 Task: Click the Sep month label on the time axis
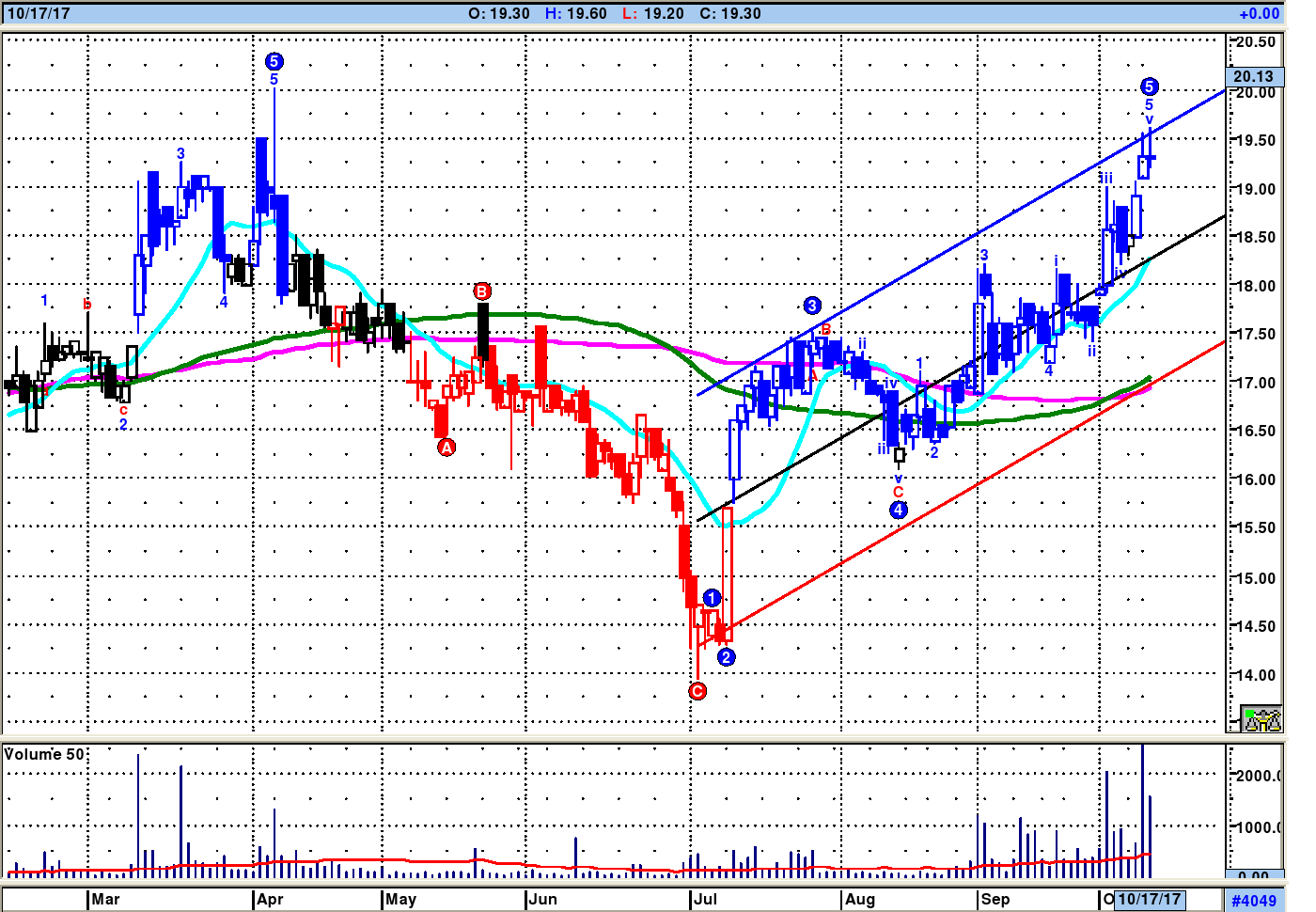[x=995, y=900]
